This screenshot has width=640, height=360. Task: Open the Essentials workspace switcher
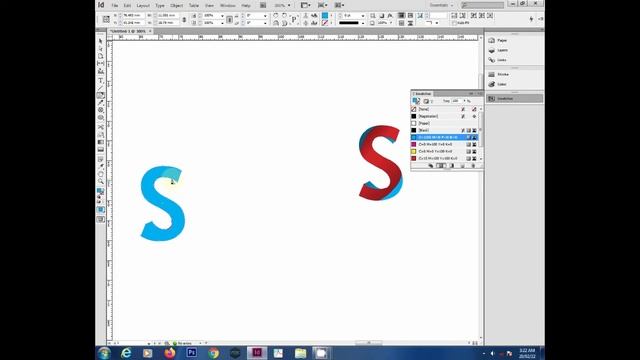(x=442, y=5)
